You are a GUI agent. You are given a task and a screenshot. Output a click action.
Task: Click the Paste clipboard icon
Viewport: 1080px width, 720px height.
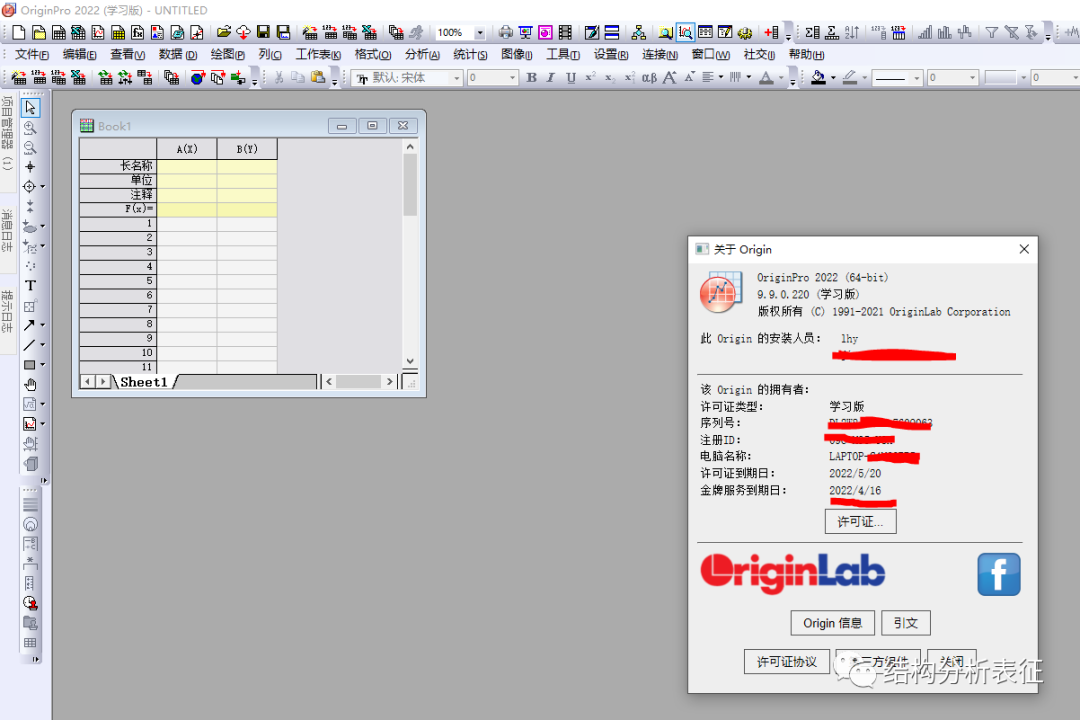pos(318,78)
